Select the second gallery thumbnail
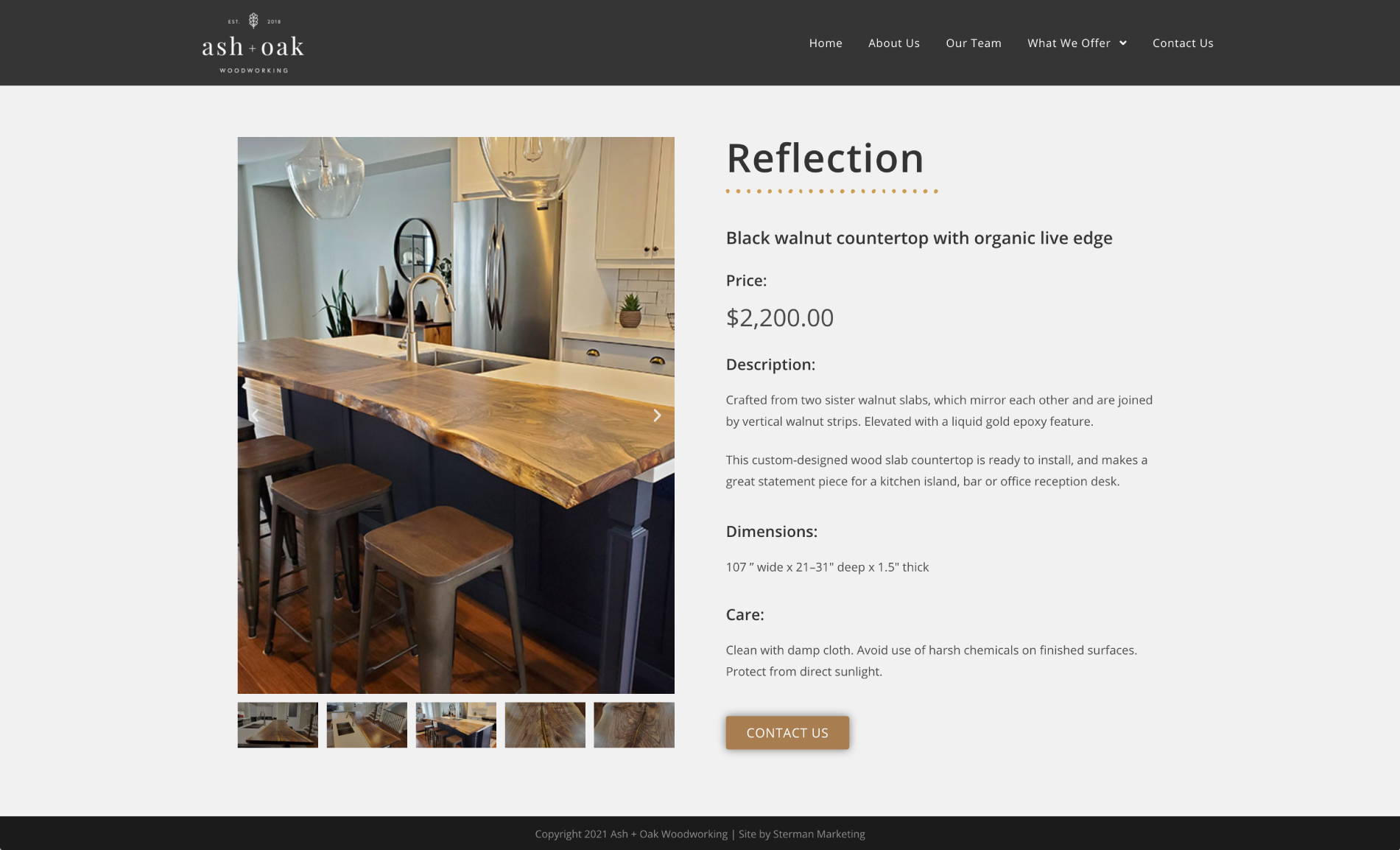1400x850 pixels. [367, 725]
